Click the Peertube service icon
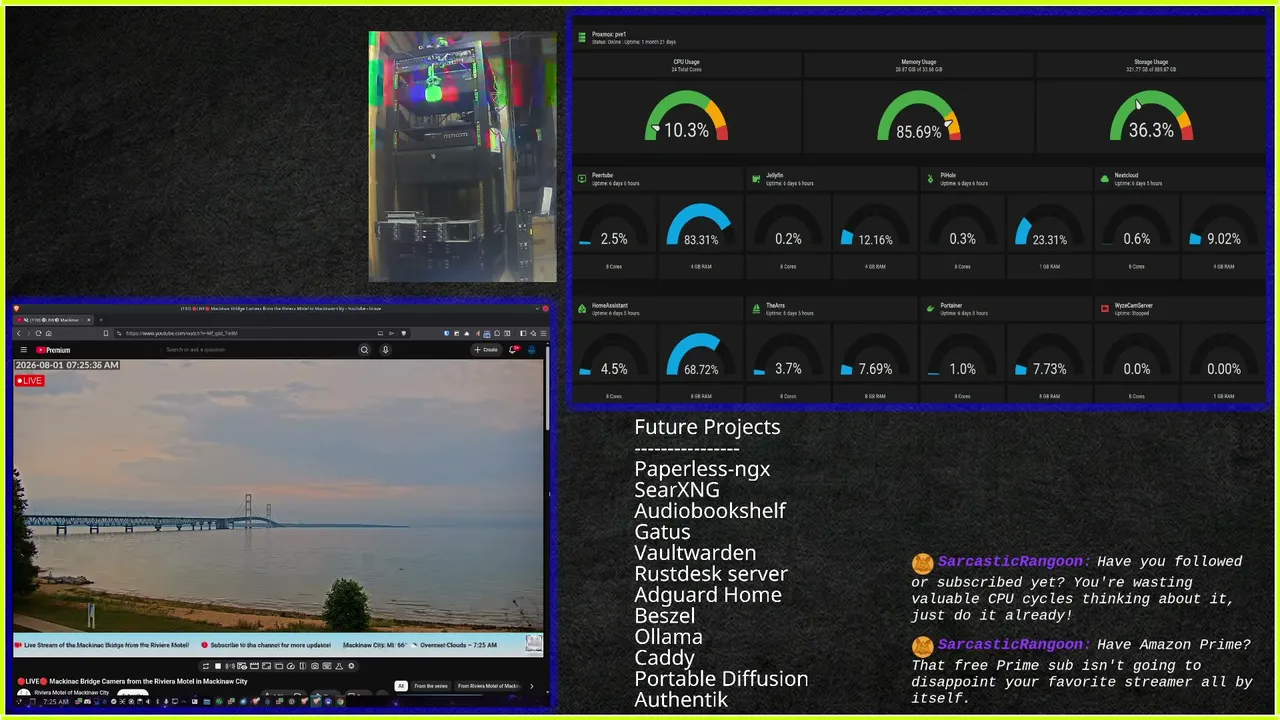The image size is (1280, 720). (x=582, y=179)
